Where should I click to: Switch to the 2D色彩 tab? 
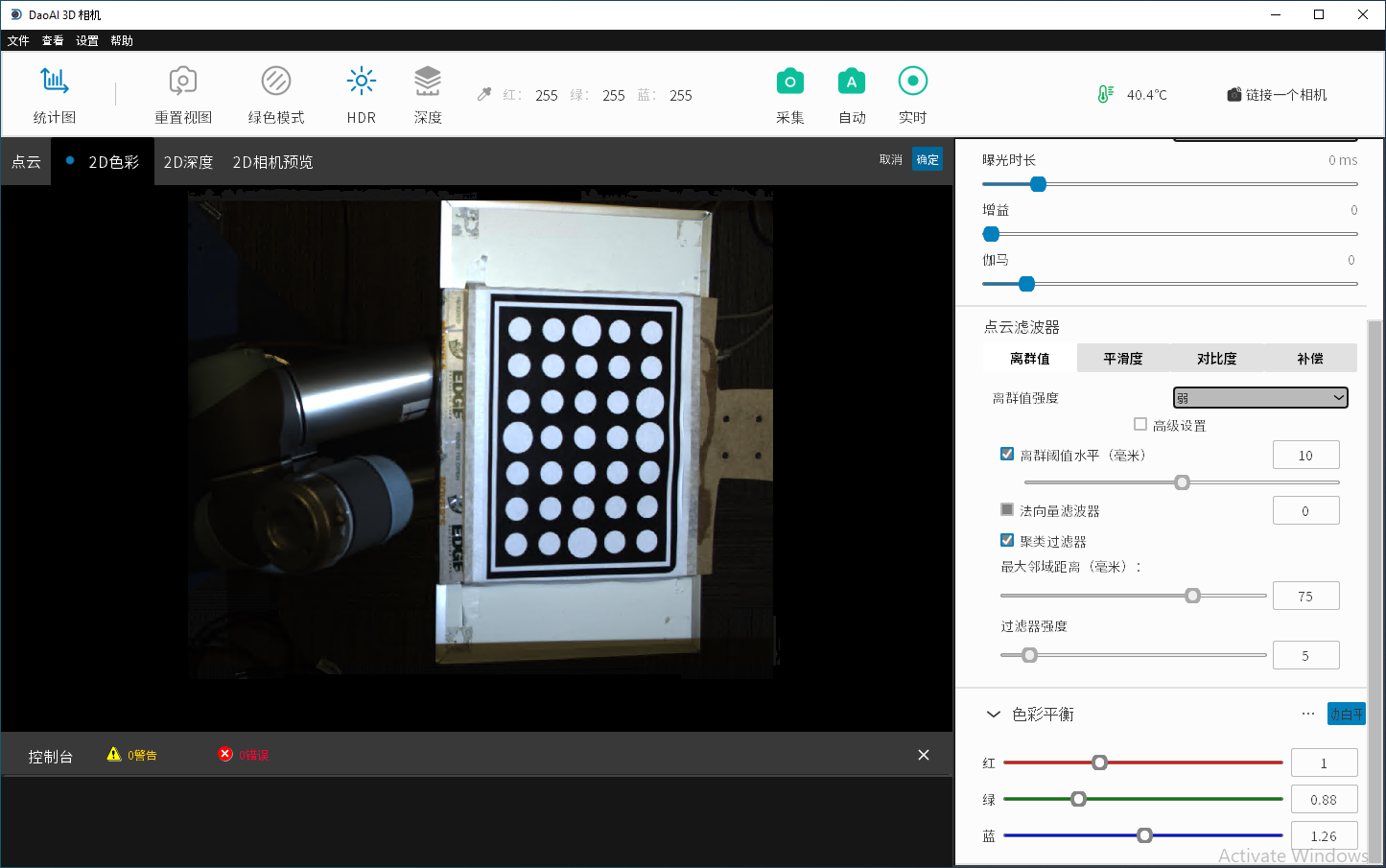103,161
